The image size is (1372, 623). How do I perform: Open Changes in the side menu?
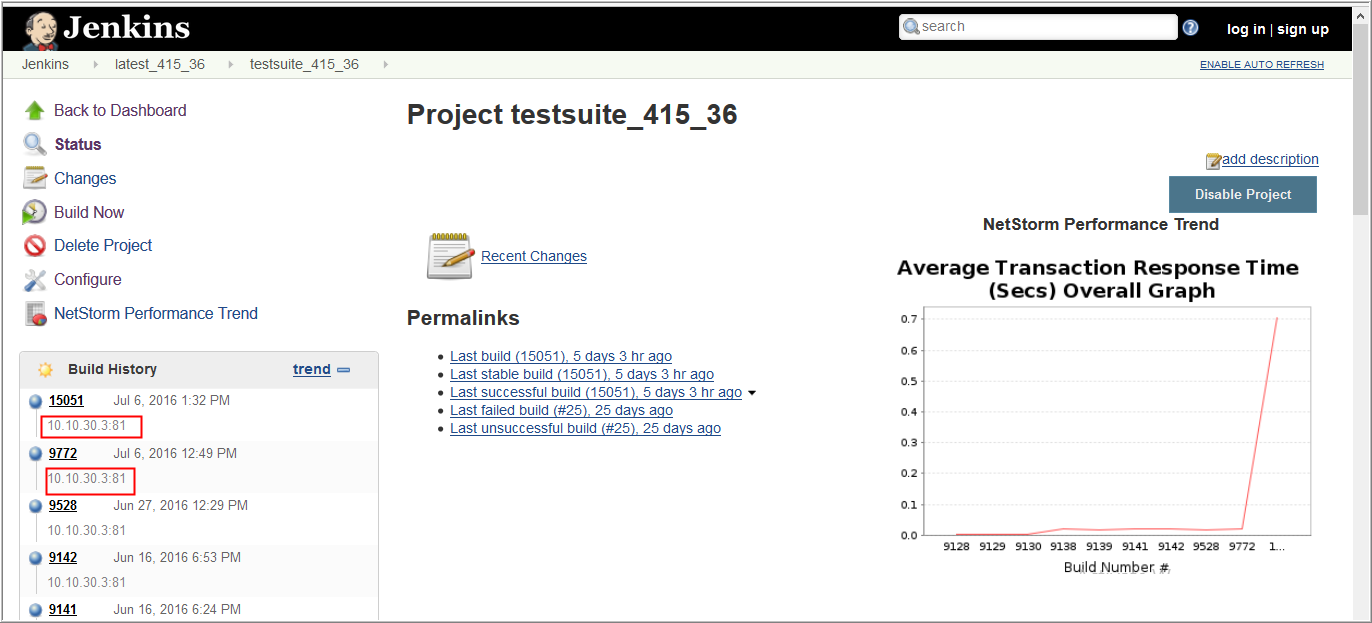[85, 178]
